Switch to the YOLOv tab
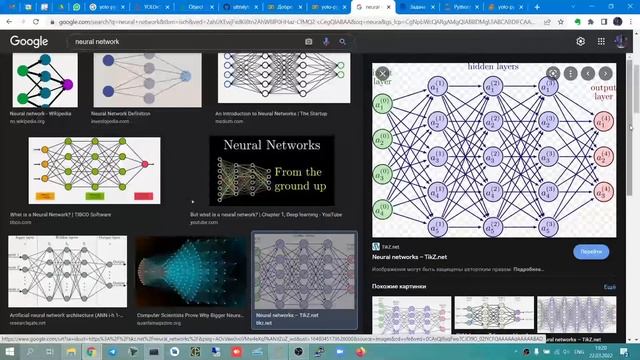 [x=152, y=7]
